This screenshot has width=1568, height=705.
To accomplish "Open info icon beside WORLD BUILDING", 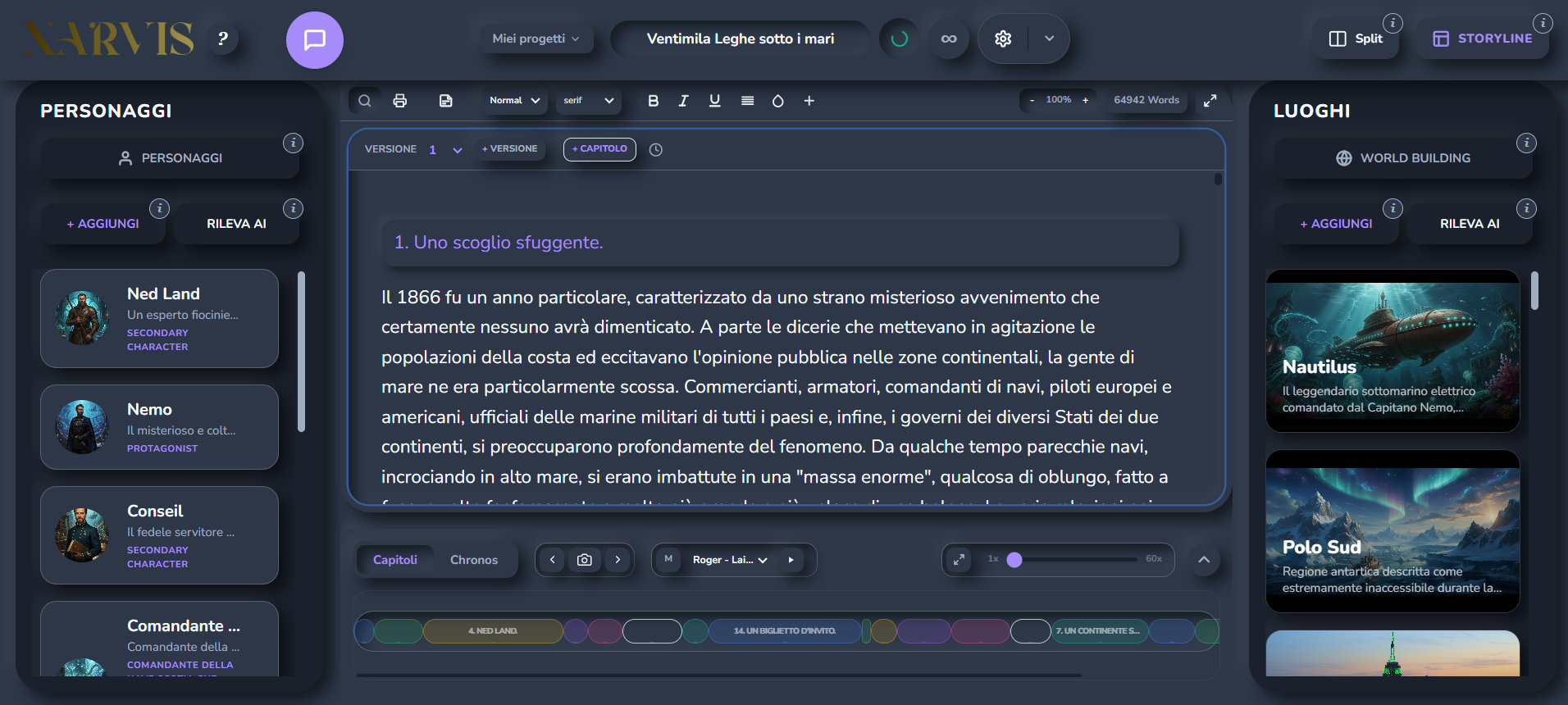I will 1526,143.
